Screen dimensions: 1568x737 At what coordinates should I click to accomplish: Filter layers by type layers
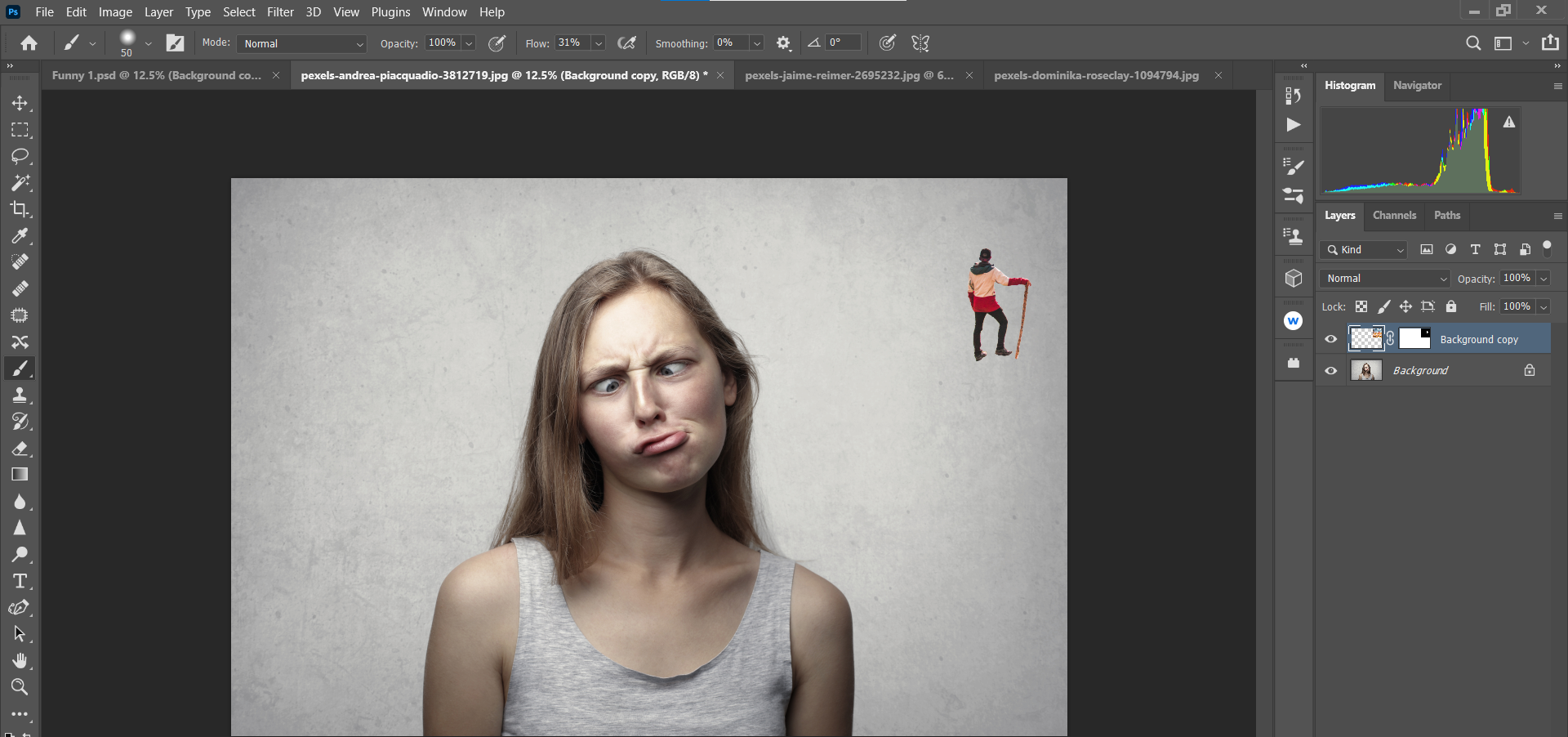coord(1475,249)
